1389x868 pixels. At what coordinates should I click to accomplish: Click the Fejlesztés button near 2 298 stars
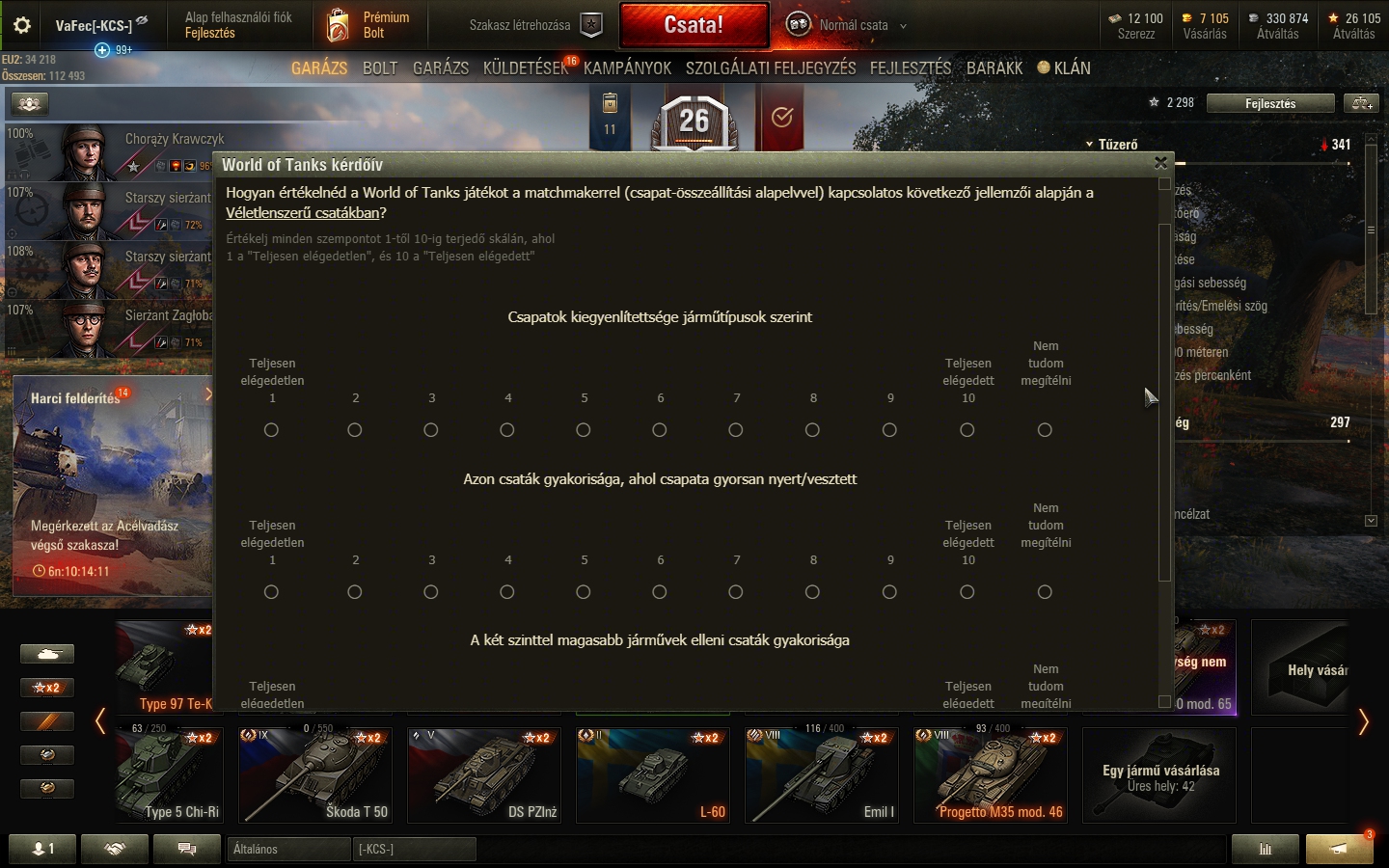[x=1270, y=103]
